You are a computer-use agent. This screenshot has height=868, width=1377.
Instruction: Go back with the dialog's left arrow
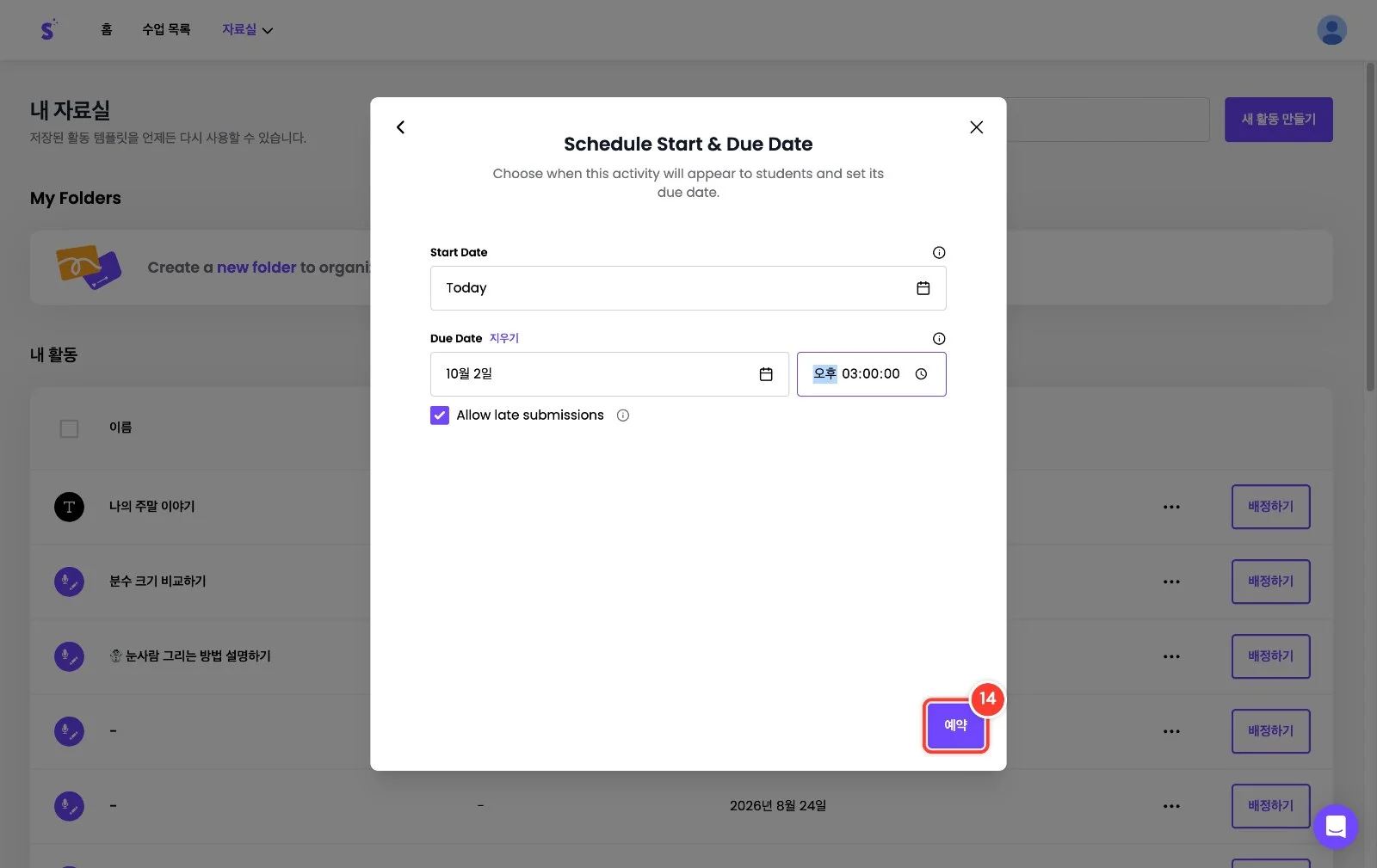[x=400, y=127]
